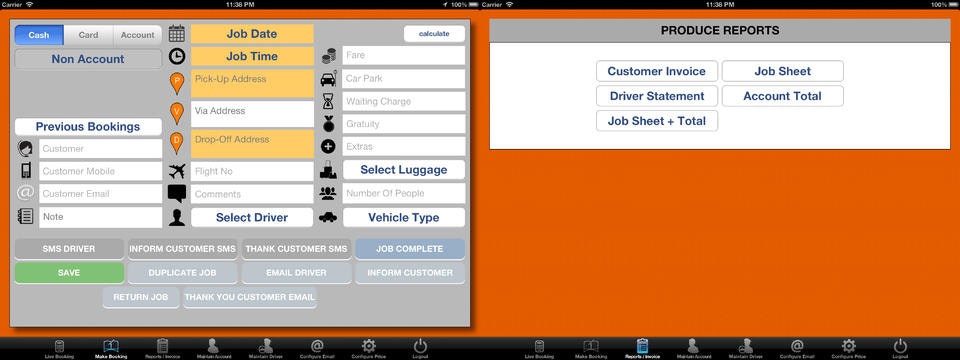Screen dimensions: 960x360
Task: Generate the Driver Statement report
Action: [657, 96]
